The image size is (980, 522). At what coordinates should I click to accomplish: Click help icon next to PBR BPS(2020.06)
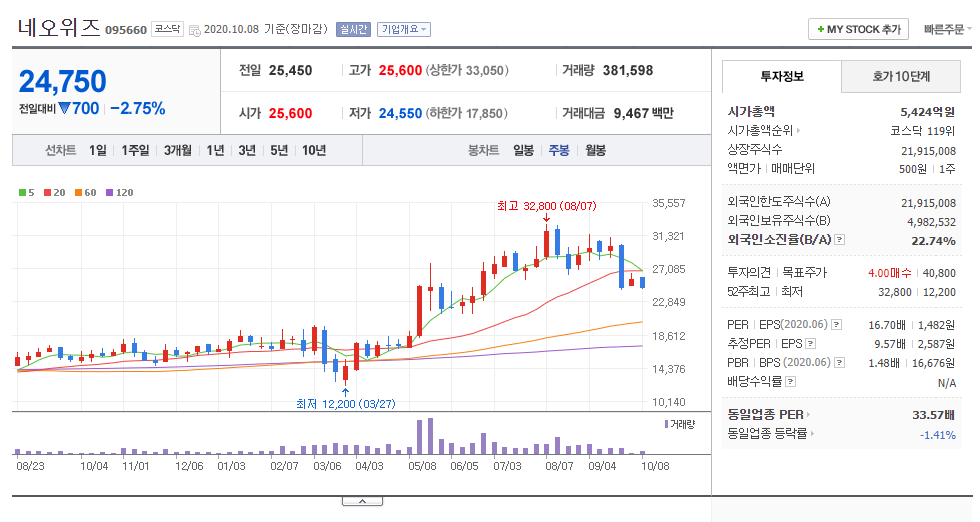tap(839, 363)
